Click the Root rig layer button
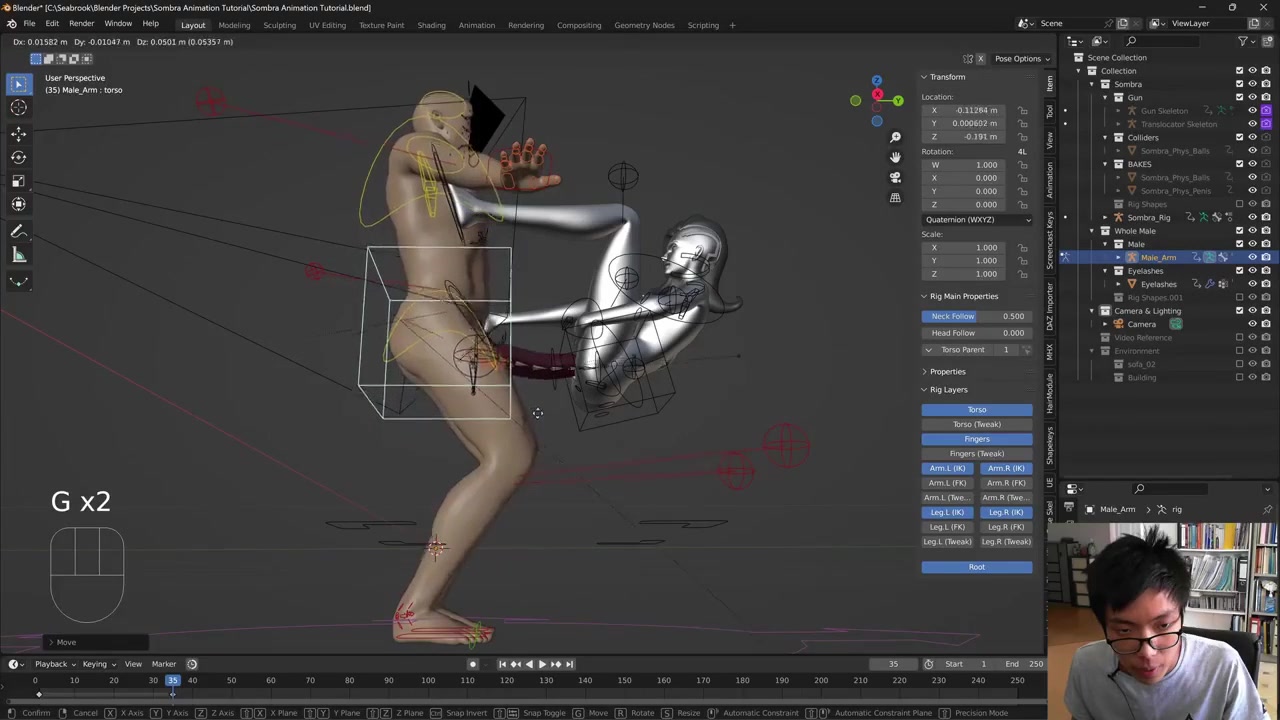Viewport: 1280px width, 720px height. click(x=976, y=567)
